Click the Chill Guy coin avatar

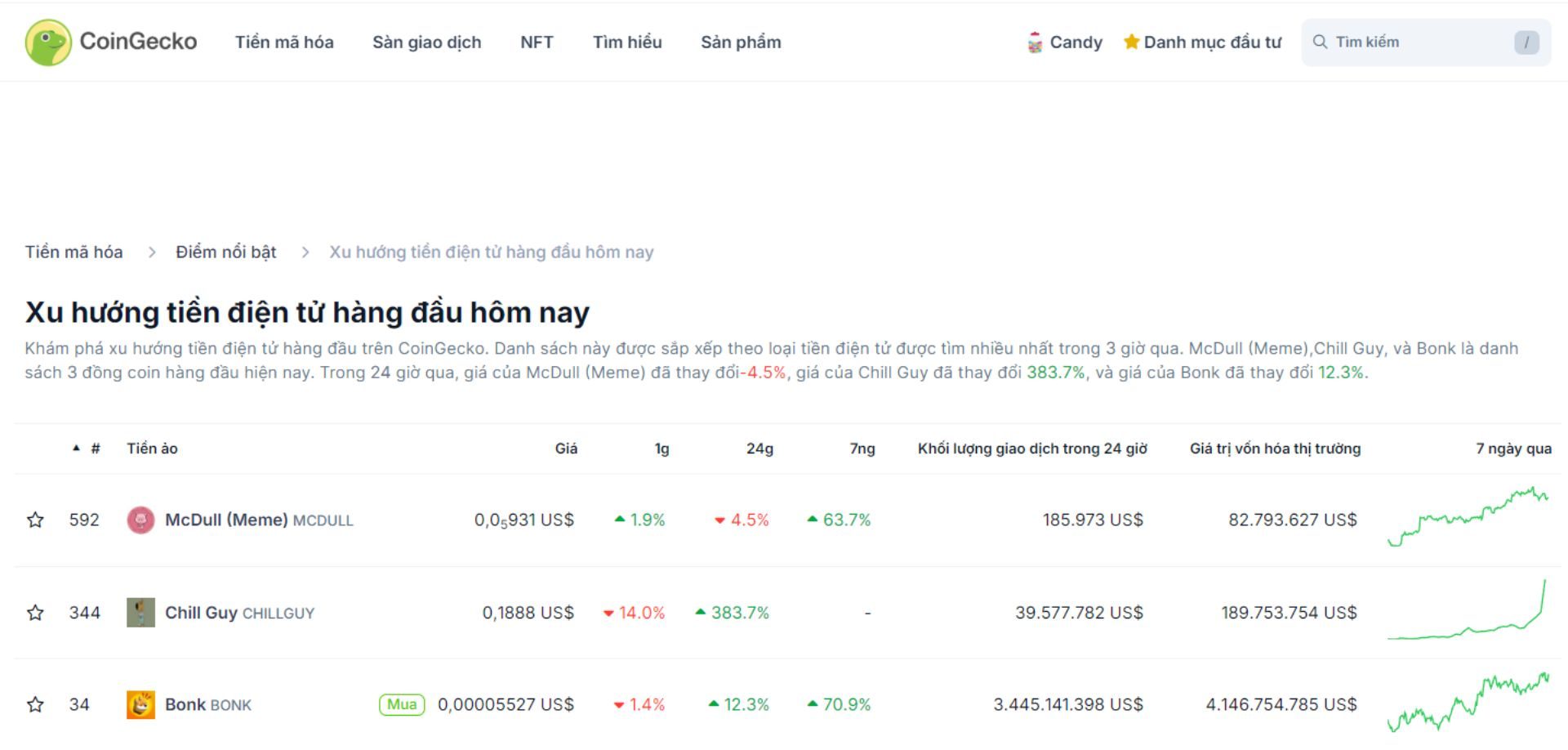(x=140, y=612)
